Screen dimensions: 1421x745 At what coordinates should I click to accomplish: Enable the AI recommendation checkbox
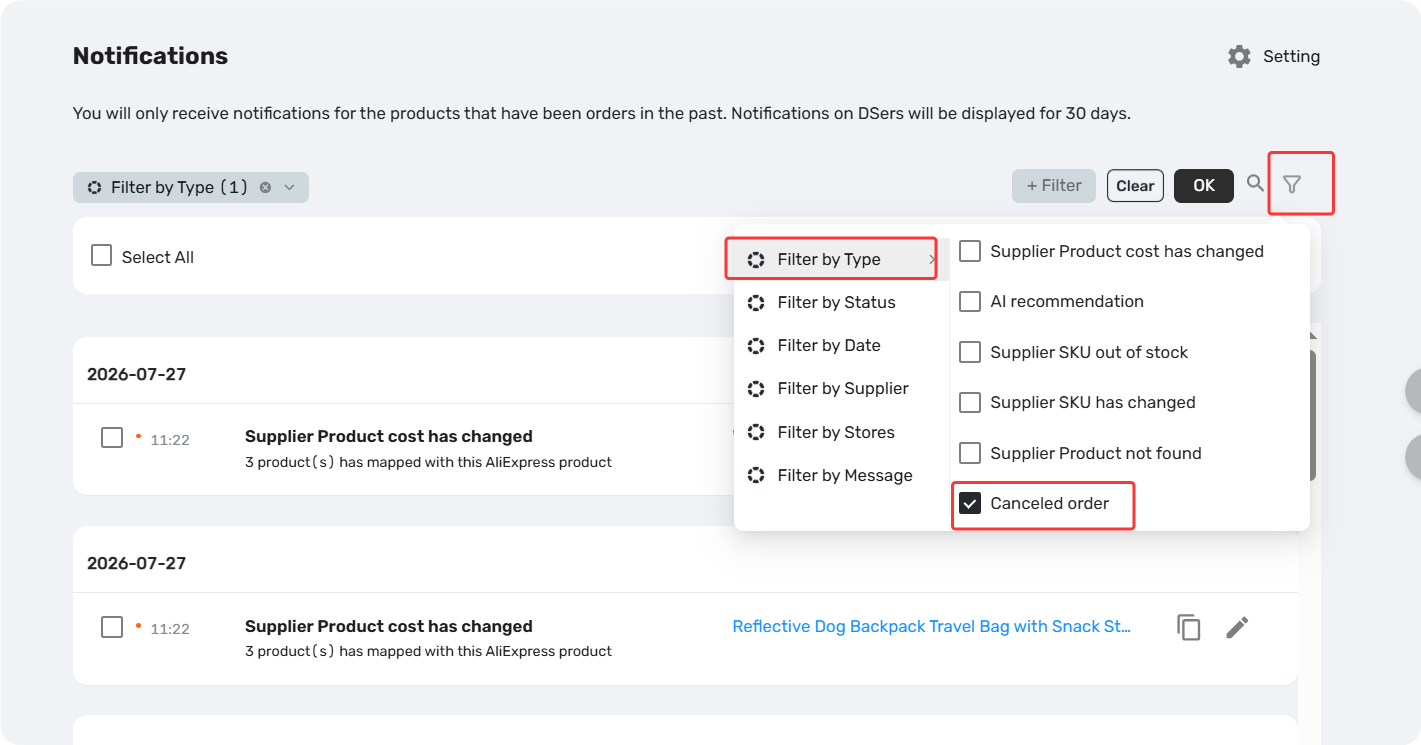pyautogui.click(x=970, y=301)
